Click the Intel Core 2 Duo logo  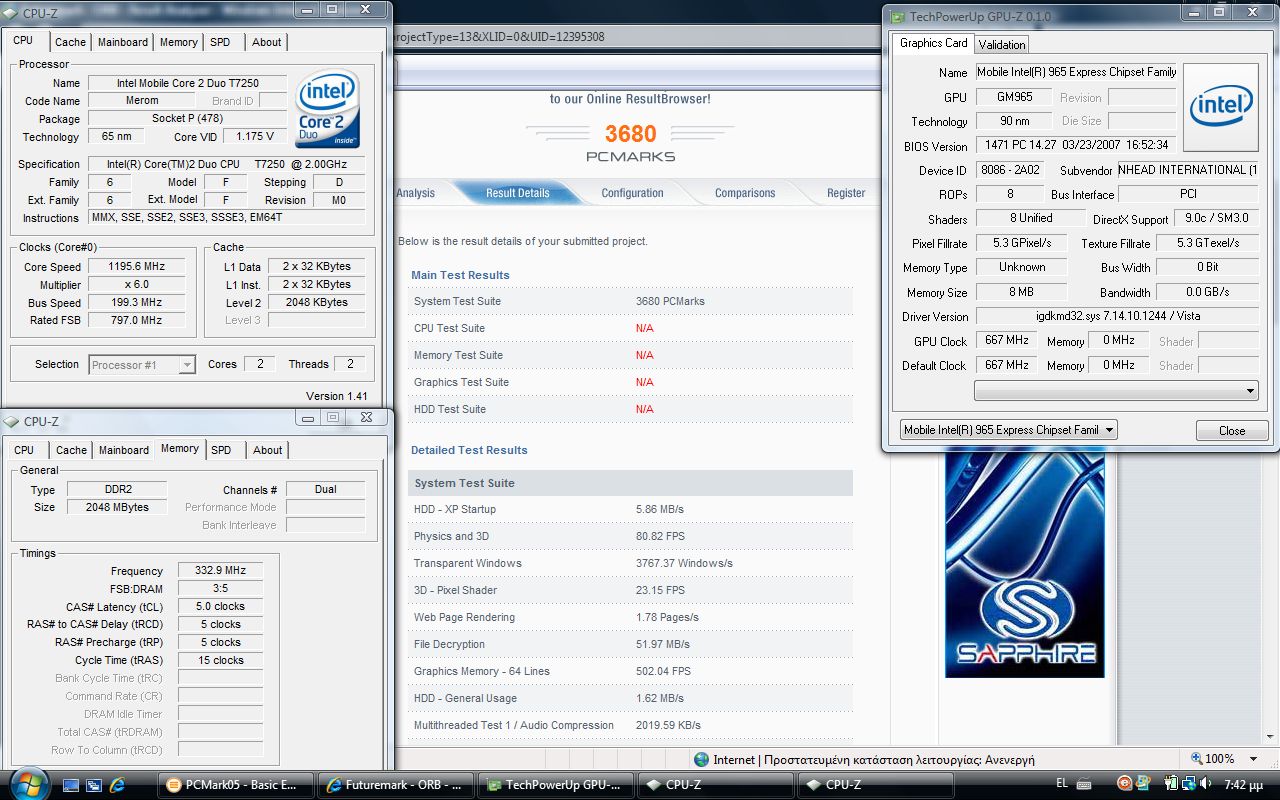click(327, 108)
